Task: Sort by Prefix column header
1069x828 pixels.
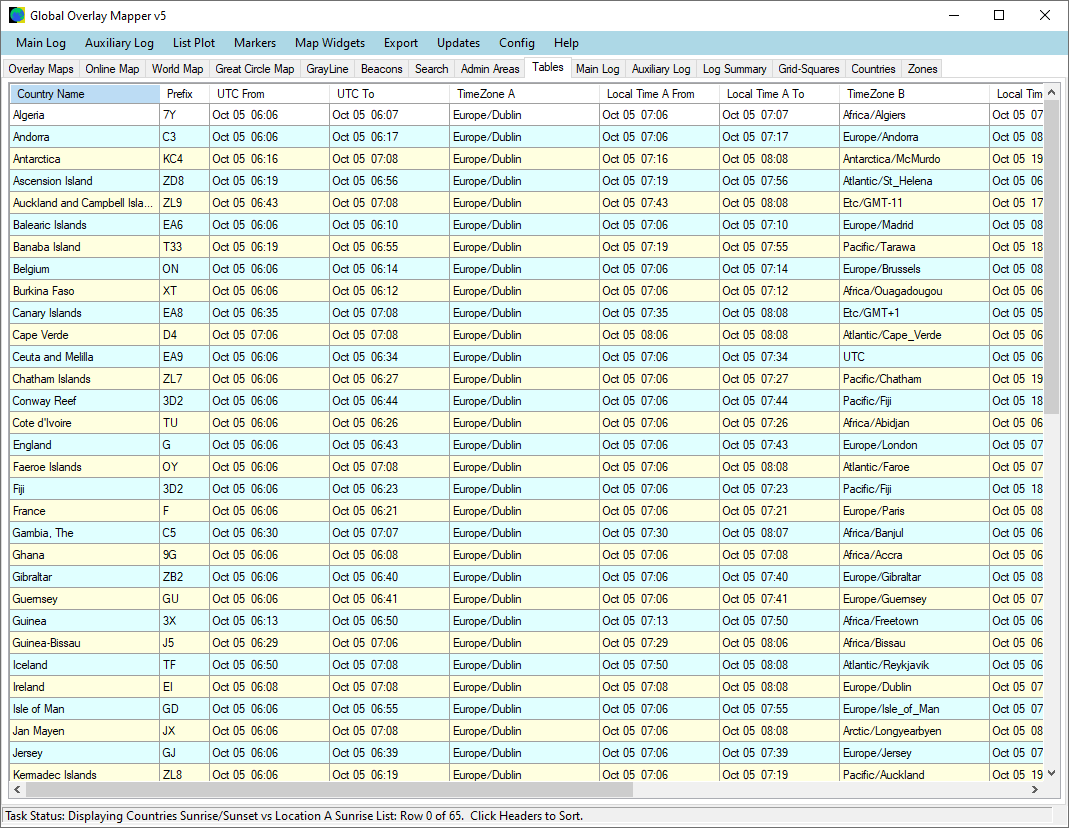Action: (184, 94)
